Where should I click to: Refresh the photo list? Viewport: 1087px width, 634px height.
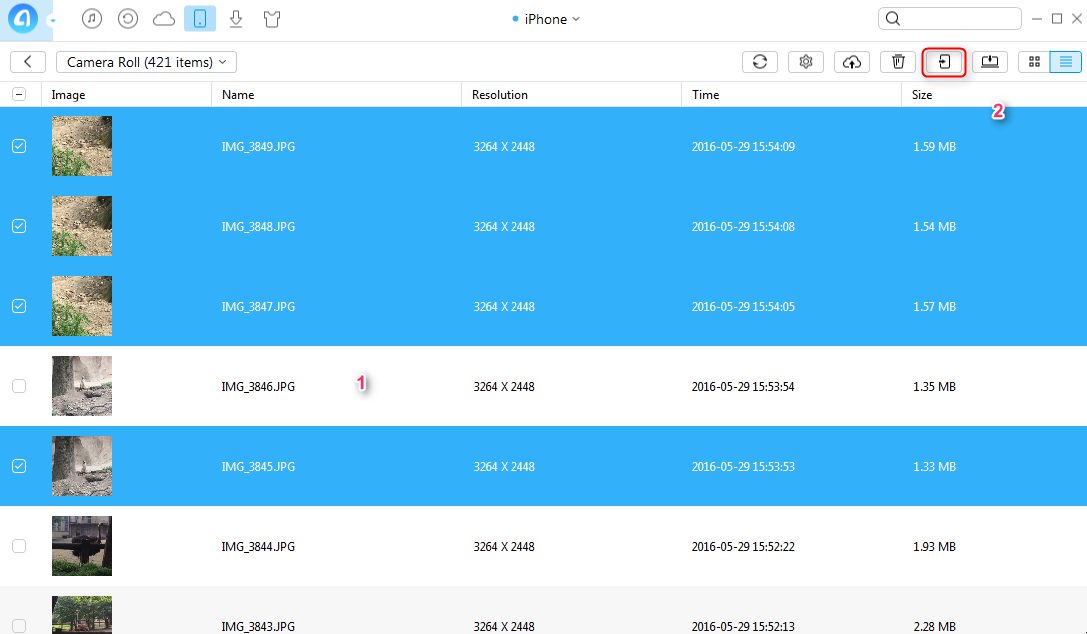click(760, 62)
